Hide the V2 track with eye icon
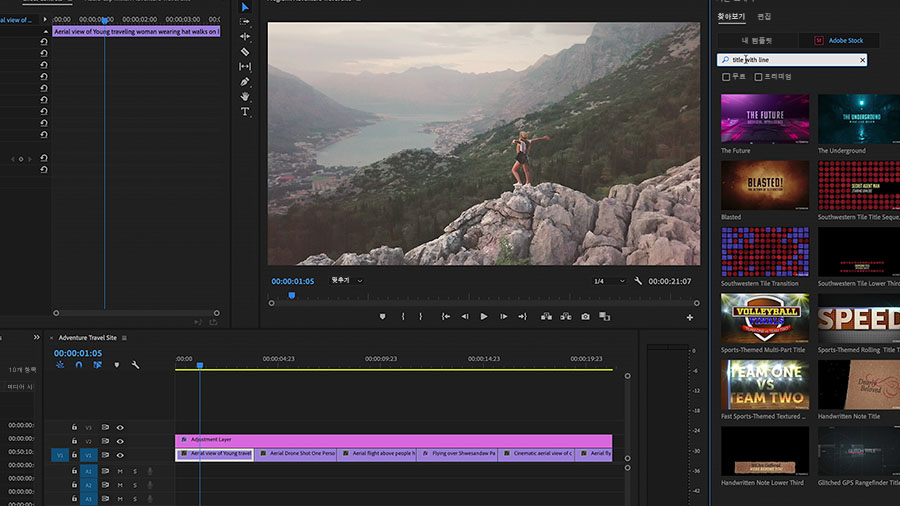 (x=120, y=441)
